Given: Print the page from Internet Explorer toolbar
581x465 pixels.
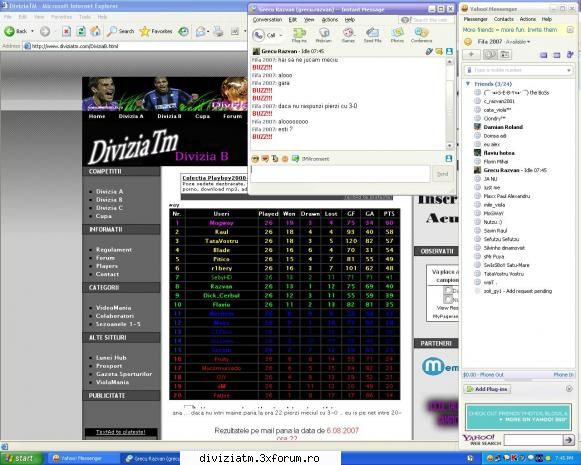Looking at the screenshot, I should pos(218,32).
